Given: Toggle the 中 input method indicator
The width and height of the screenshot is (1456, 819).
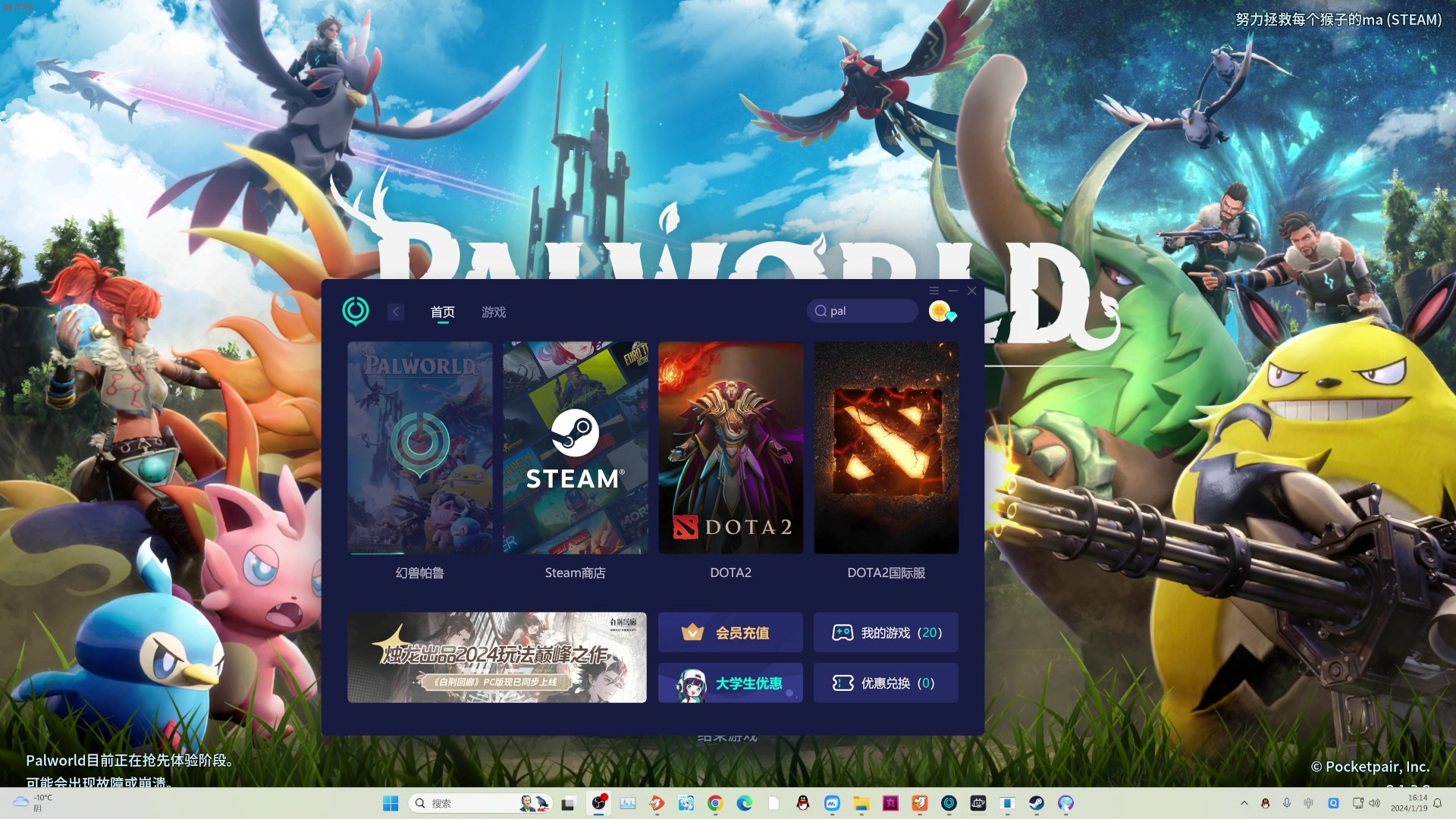Looking at the screenshot, I should 1309,803.
